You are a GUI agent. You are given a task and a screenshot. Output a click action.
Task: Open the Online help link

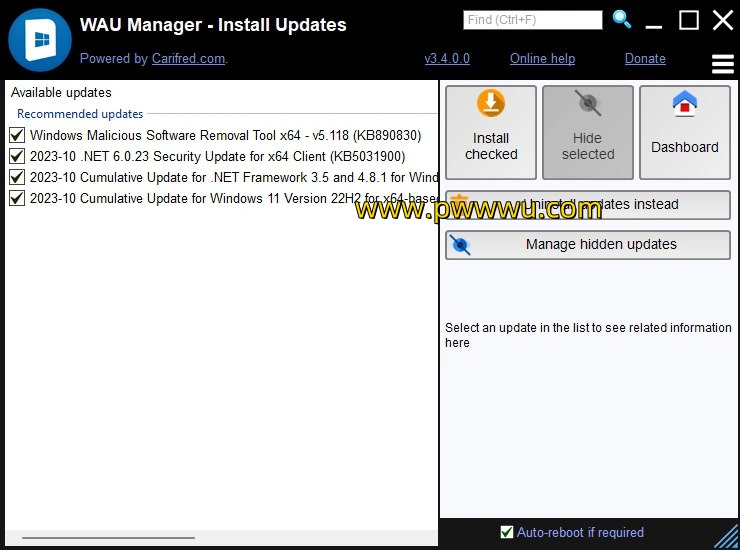point(542,59)
